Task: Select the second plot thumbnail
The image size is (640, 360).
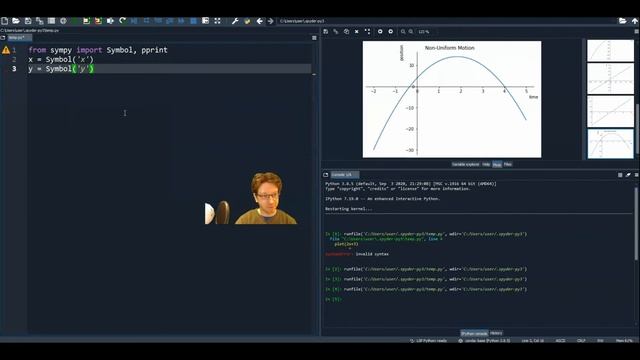Action: (x=610, y=79)
